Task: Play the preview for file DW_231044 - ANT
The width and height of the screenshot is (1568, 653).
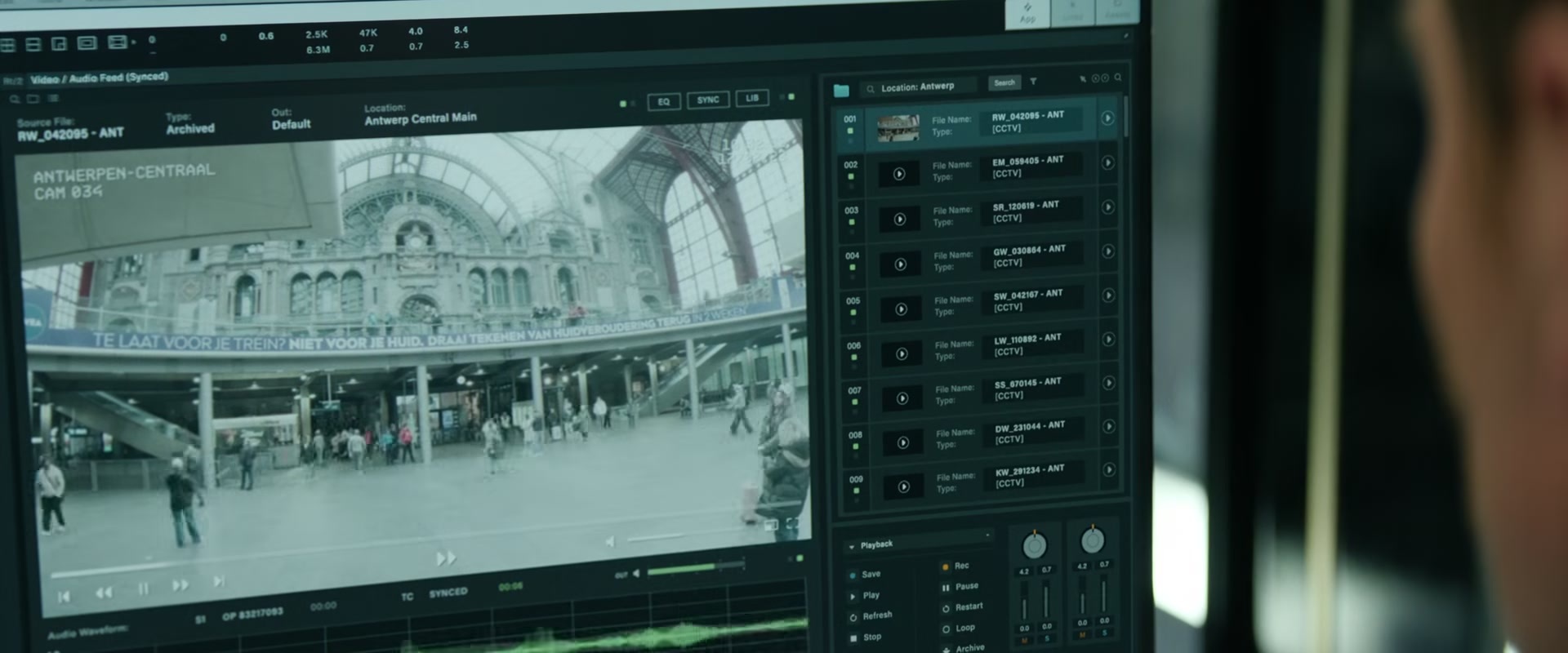Action: tap(903, 442)
